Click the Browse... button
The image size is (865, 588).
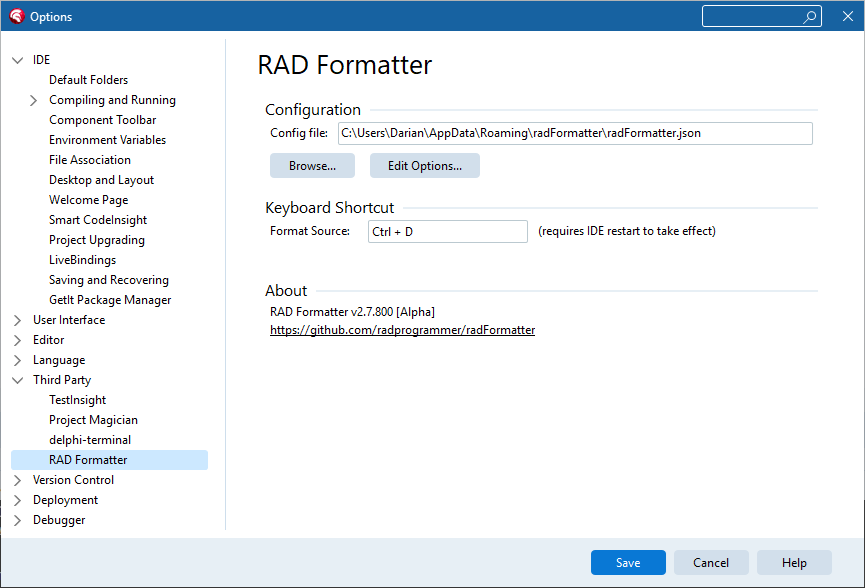[x=312, y=165]
